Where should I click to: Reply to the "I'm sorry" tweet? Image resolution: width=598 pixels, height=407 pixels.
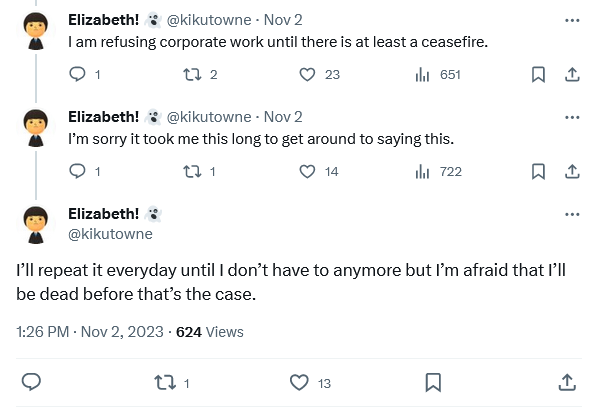pyautogui.click(x=77, y=171)
